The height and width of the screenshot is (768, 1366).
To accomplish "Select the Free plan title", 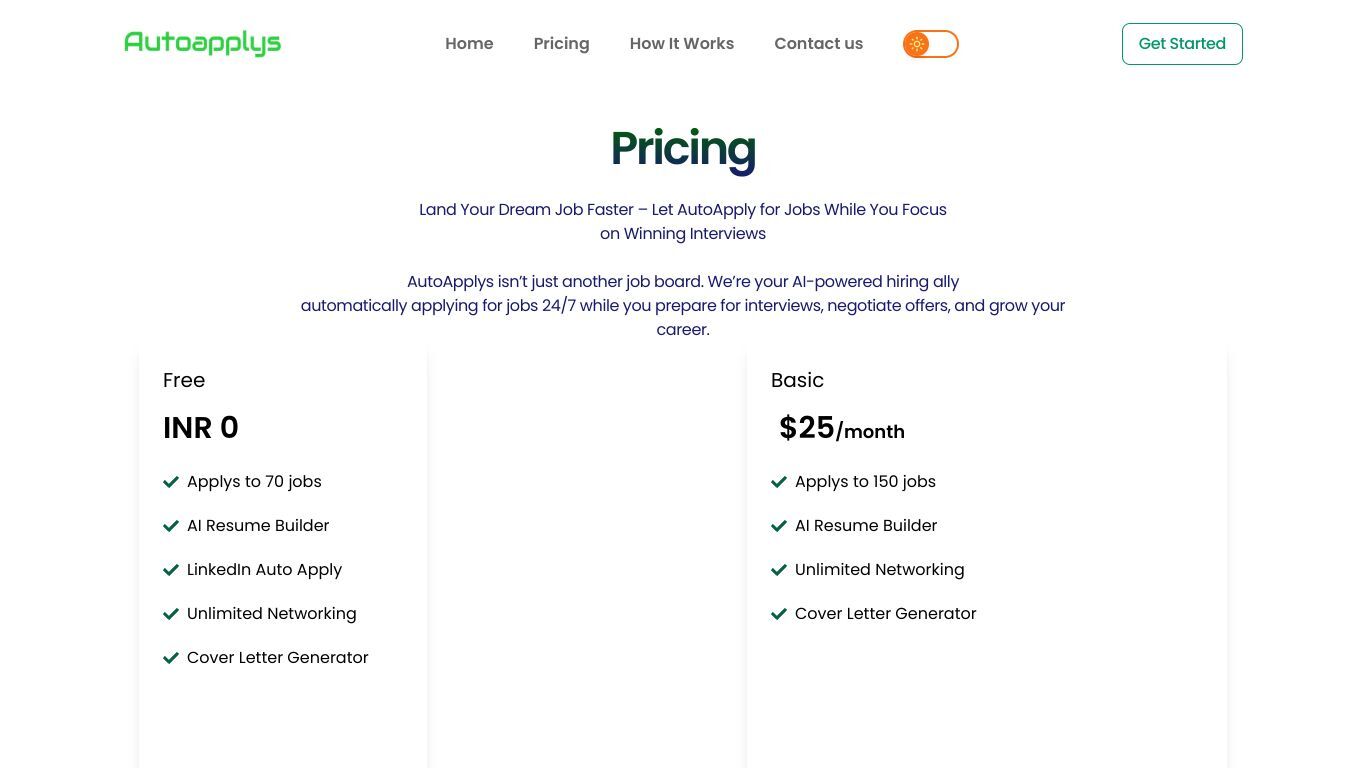I will click(184, 380).
